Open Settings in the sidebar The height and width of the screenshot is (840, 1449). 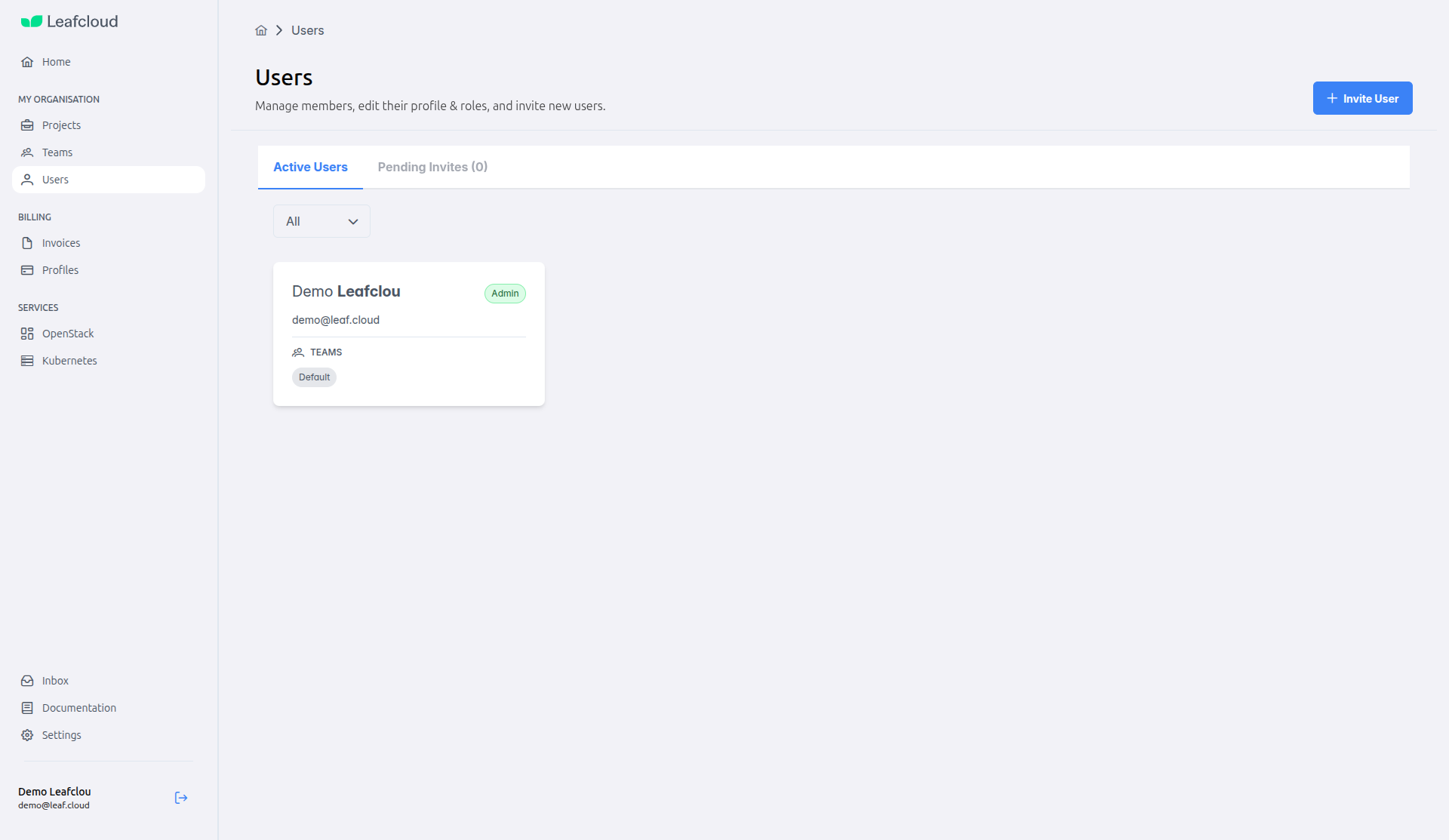(109, 735)
